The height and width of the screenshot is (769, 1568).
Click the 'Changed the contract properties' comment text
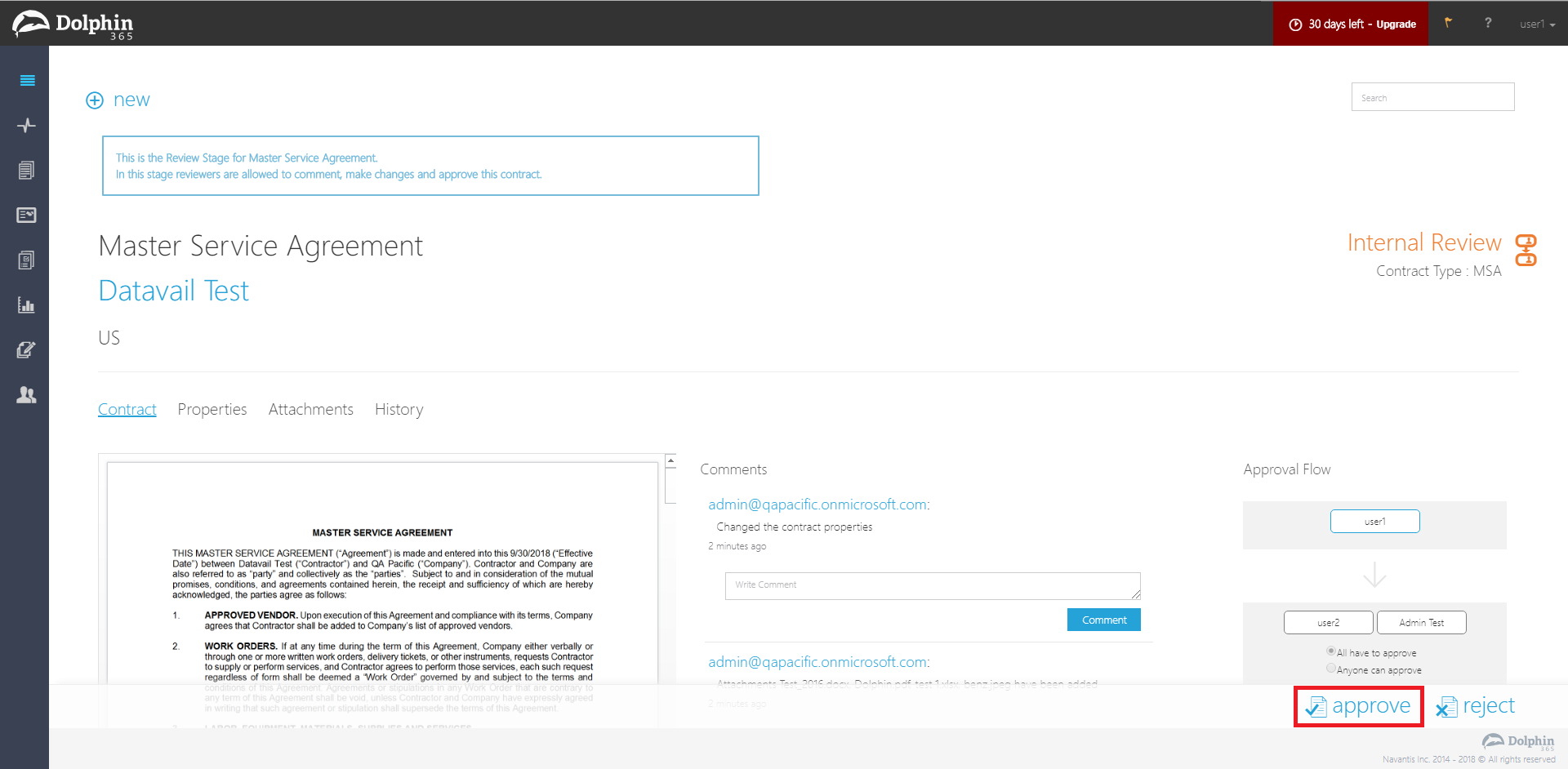pyautogui.click(x=795, y=527)
